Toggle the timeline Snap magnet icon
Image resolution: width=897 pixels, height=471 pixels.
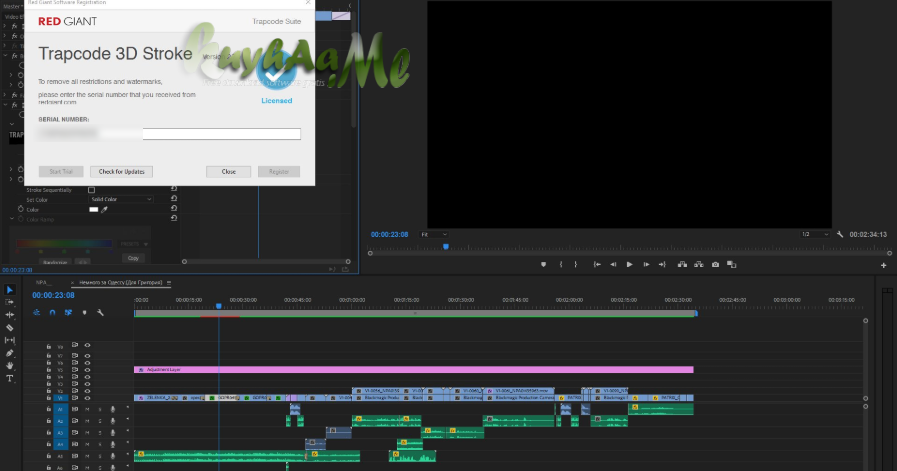(x=53, y=312)
